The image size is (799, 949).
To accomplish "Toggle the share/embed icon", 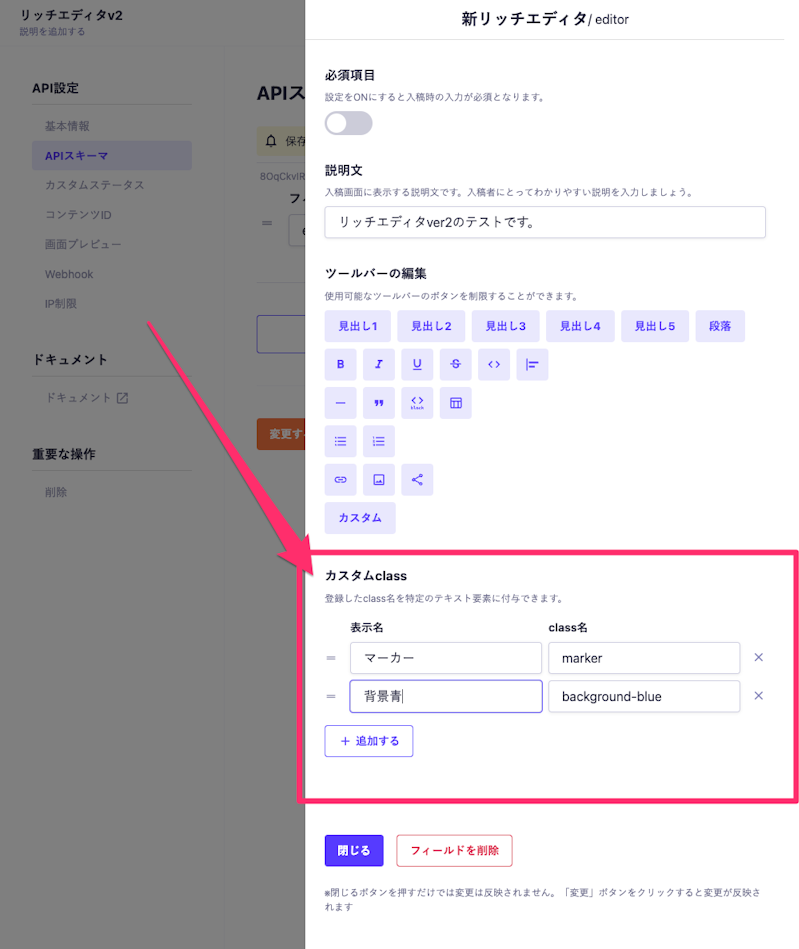I will tap(417, 480).
